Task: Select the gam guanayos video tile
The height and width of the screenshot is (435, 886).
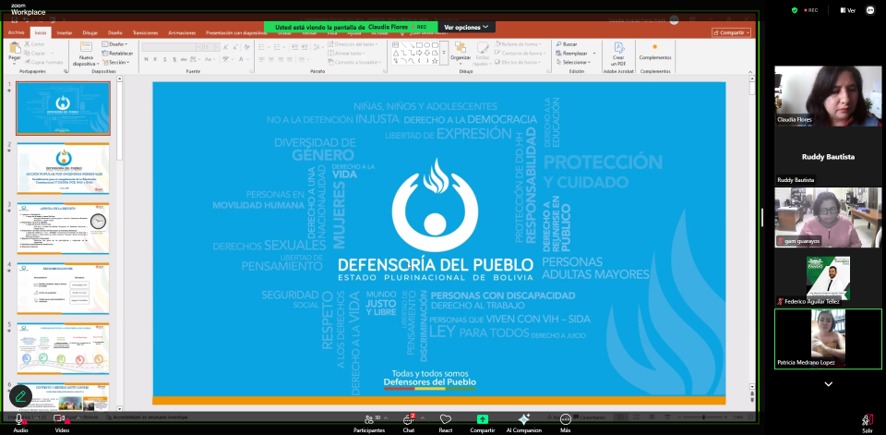Action: click(828, 218)
